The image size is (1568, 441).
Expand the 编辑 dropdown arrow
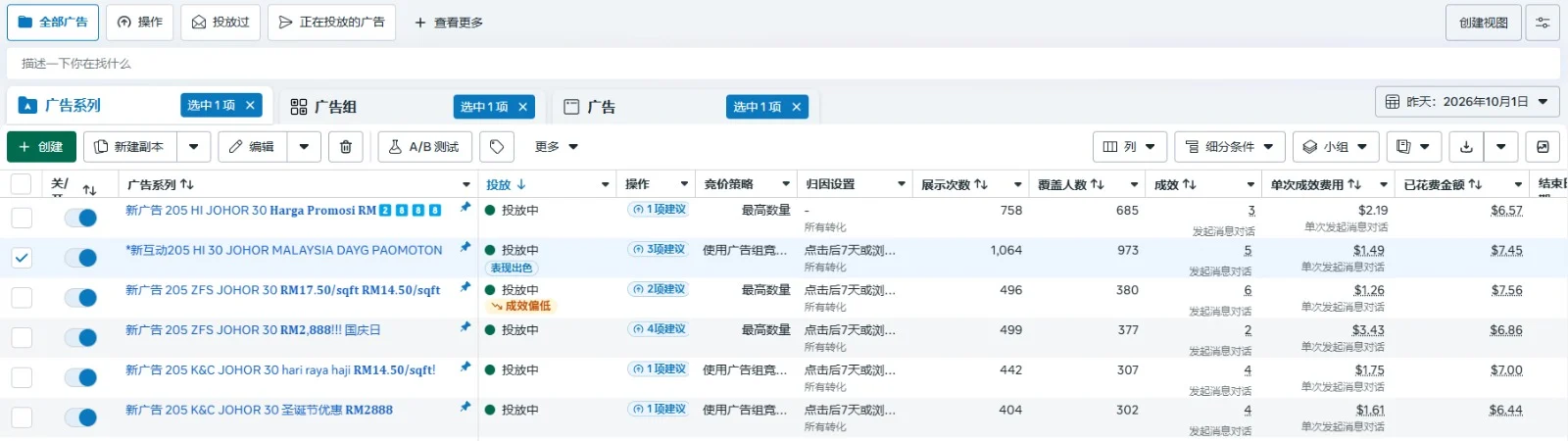coord(305,147)
